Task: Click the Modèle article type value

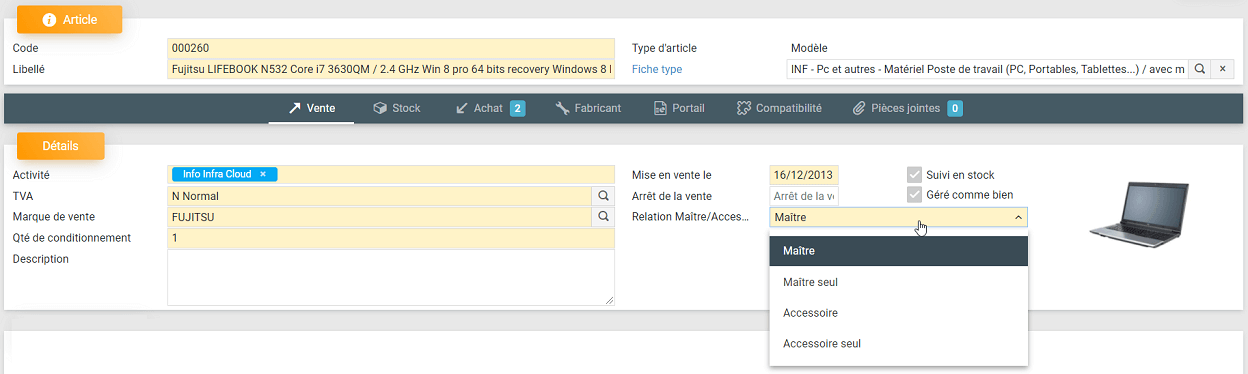Action: pos(809,48)
